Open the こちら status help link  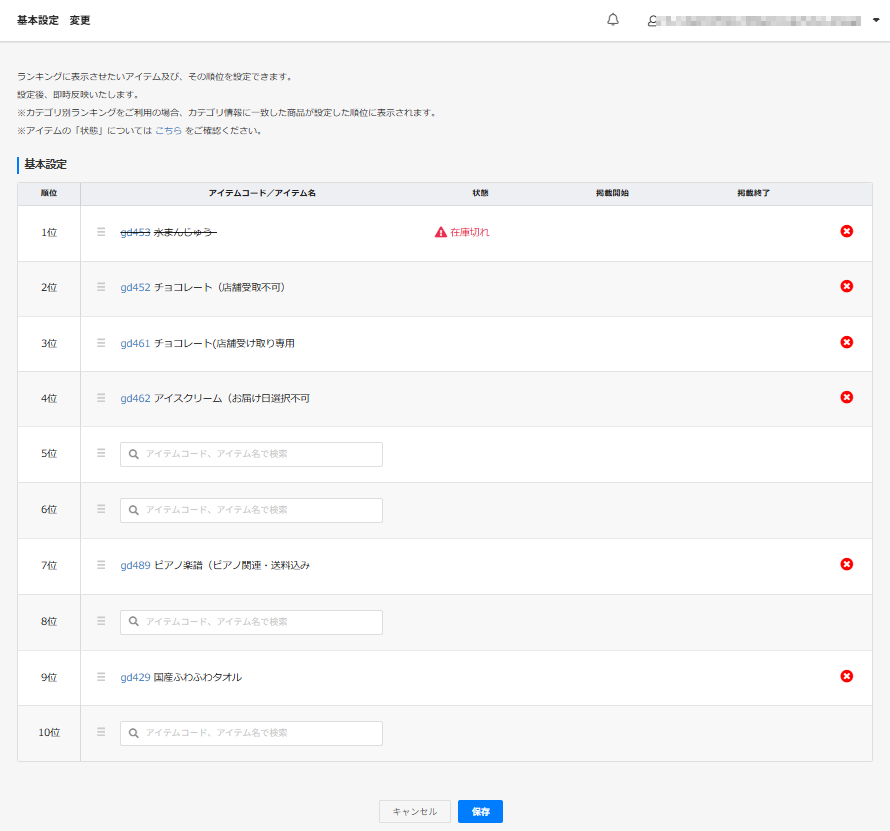(168, 131)
